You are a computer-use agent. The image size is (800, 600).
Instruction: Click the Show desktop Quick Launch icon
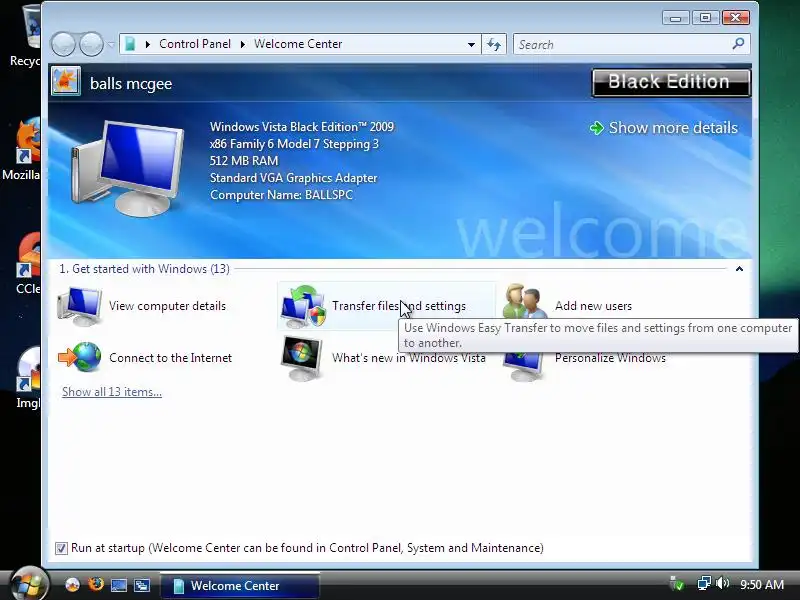point(118,585)
